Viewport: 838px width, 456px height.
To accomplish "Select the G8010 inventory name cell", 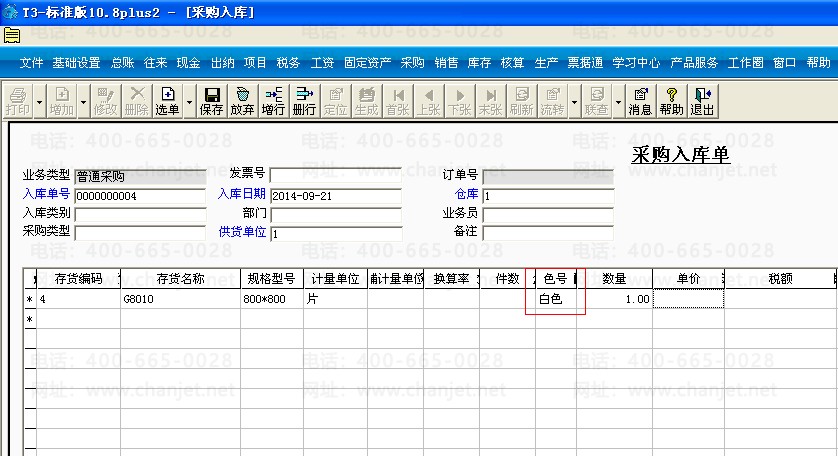I will click(181, 299).
